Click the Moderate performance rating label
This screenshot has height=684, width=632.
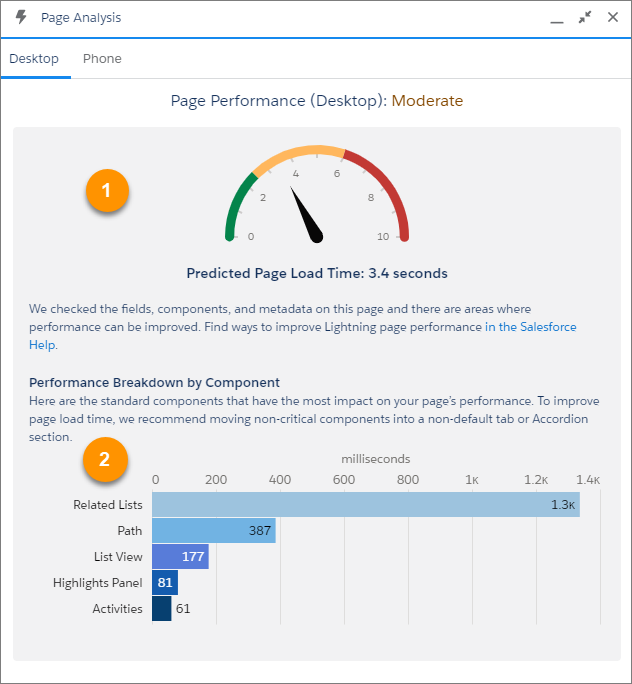(x=427, y=101)
